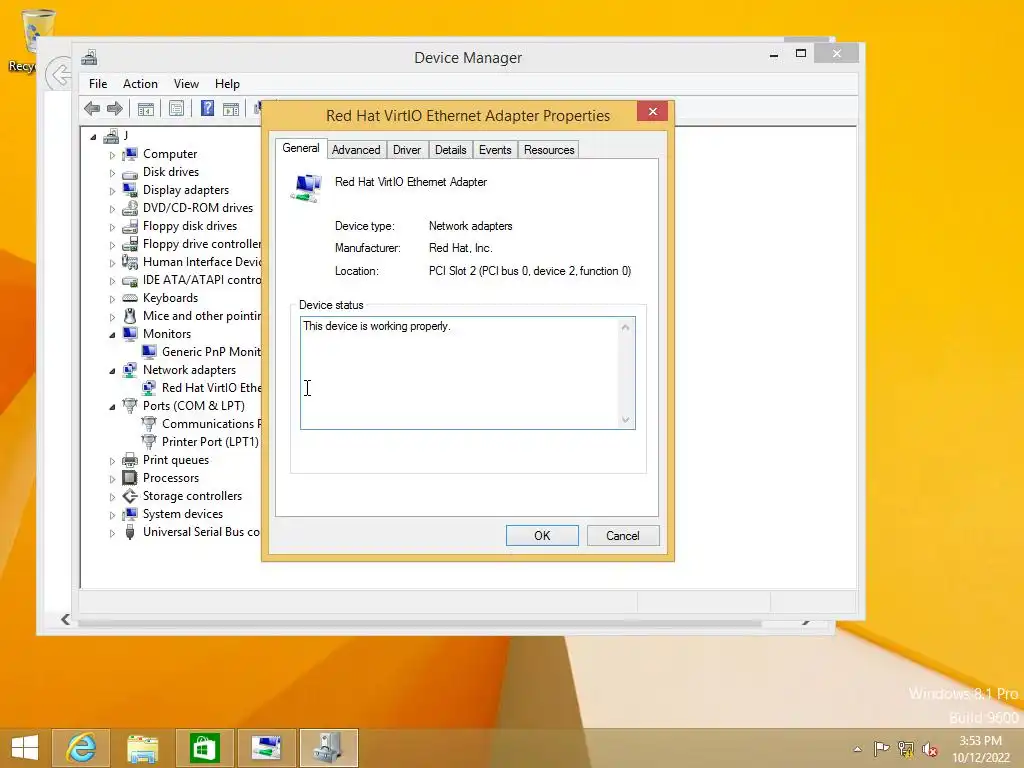This screenshot has height=768, width=1024.
Task: Open the Action menu
Action: [140, 84]
